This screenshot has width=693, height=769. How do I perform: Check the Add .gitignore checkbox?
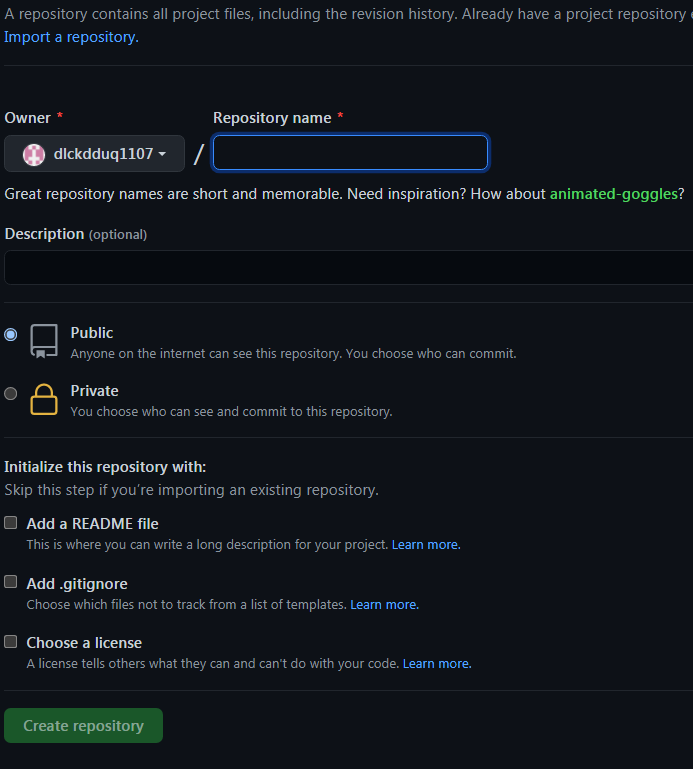11,582
